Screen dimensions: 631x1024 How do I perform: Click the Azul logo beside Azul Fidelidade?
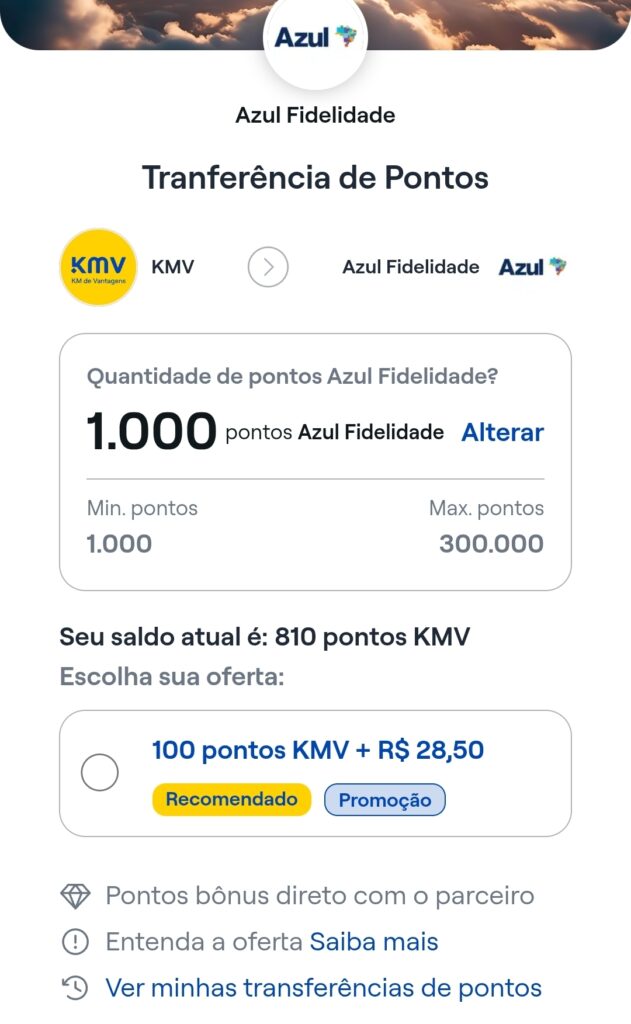[532, 267]
